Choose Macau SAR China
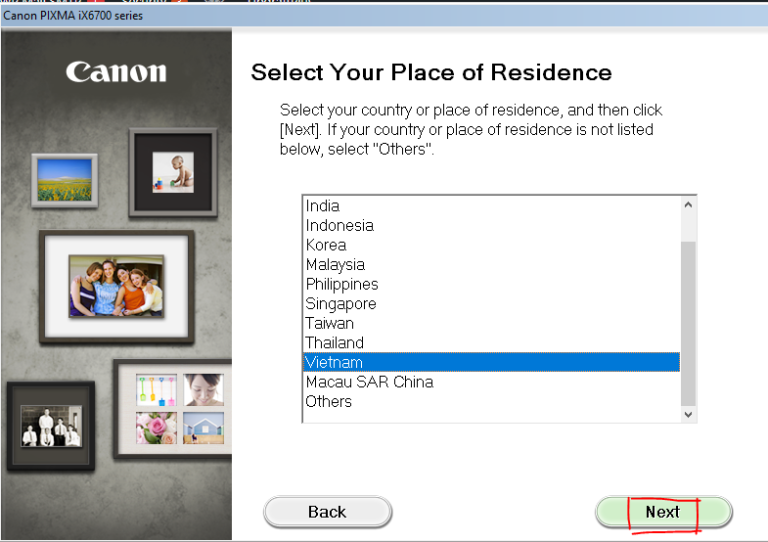 click(x=369, y=382)
